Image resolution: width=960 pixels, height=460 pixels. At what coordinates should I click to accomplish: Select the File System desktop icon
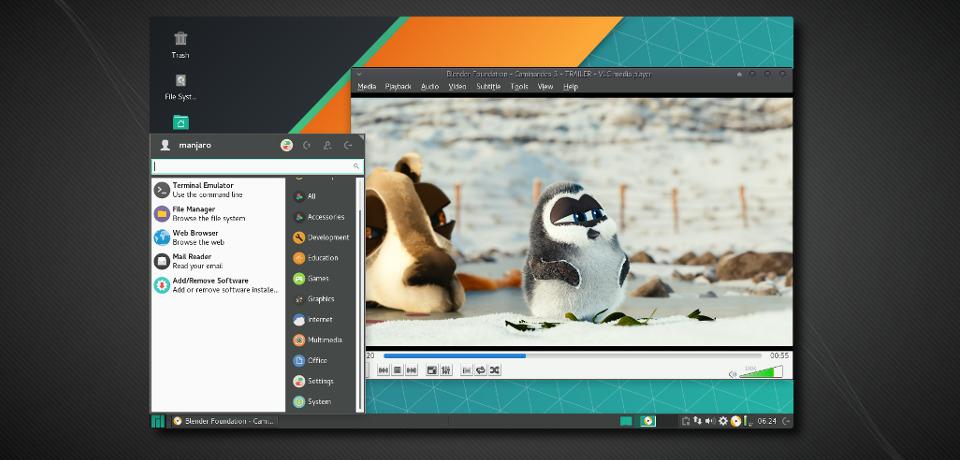point(180,87)
